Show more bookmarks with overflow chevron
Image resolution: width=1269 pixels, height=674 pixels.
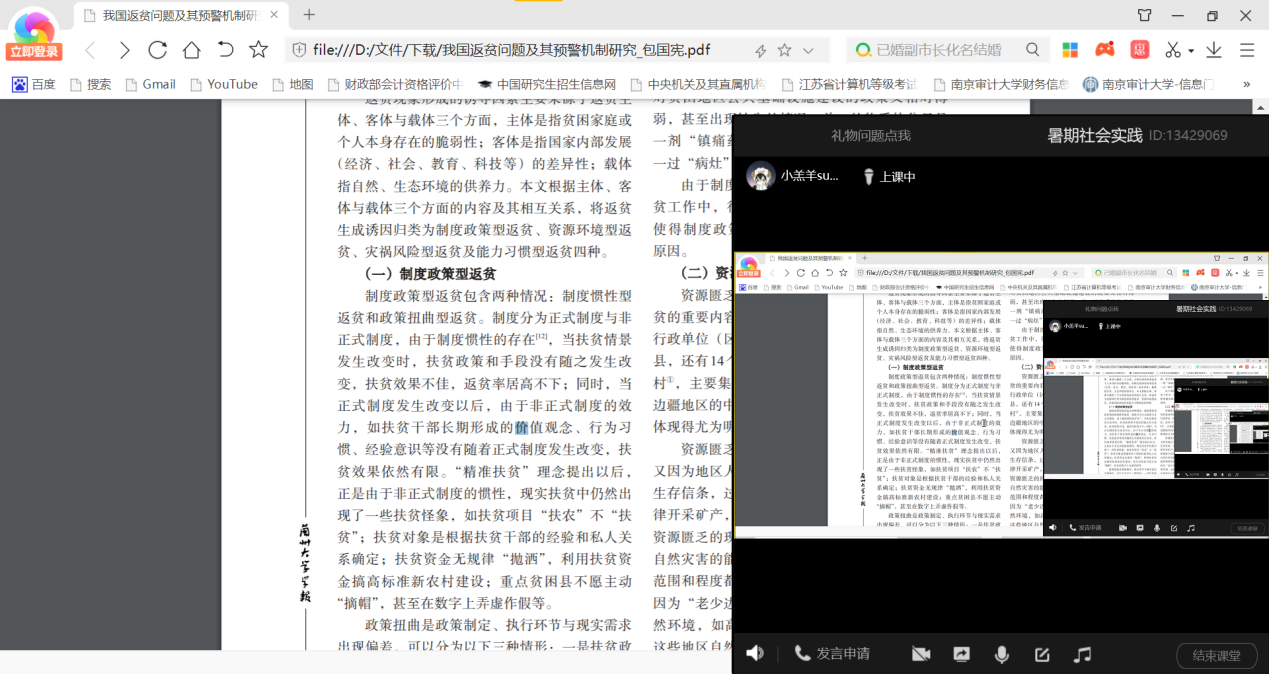(1246, 85)
